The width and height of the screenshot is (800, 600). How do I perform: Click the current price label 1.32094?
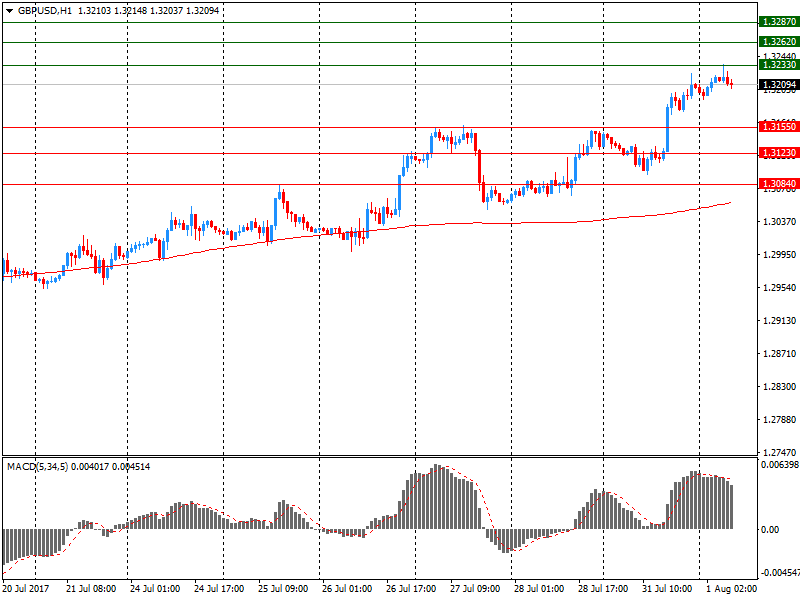coord(779,85)
